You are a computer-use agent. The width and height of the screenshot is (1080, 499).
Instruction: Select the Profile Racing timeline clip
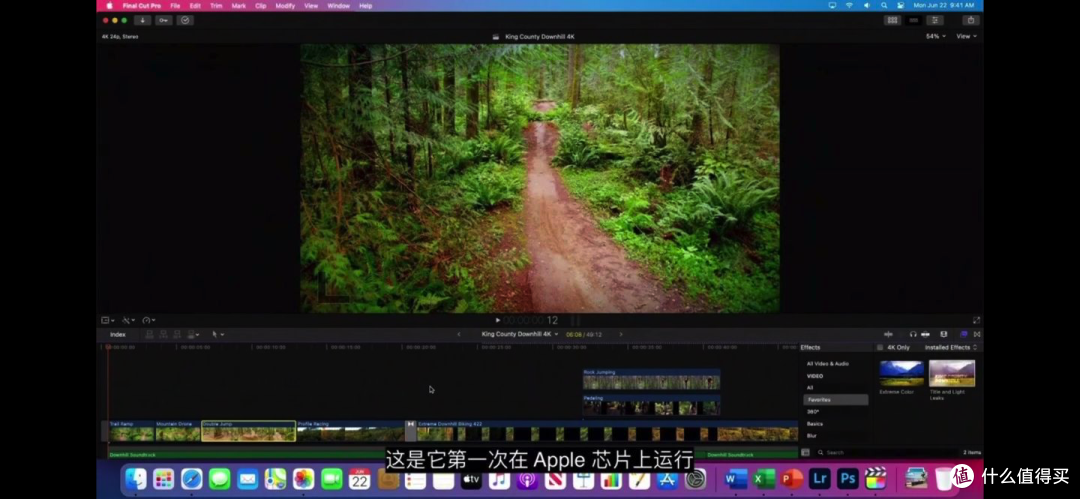351,431
